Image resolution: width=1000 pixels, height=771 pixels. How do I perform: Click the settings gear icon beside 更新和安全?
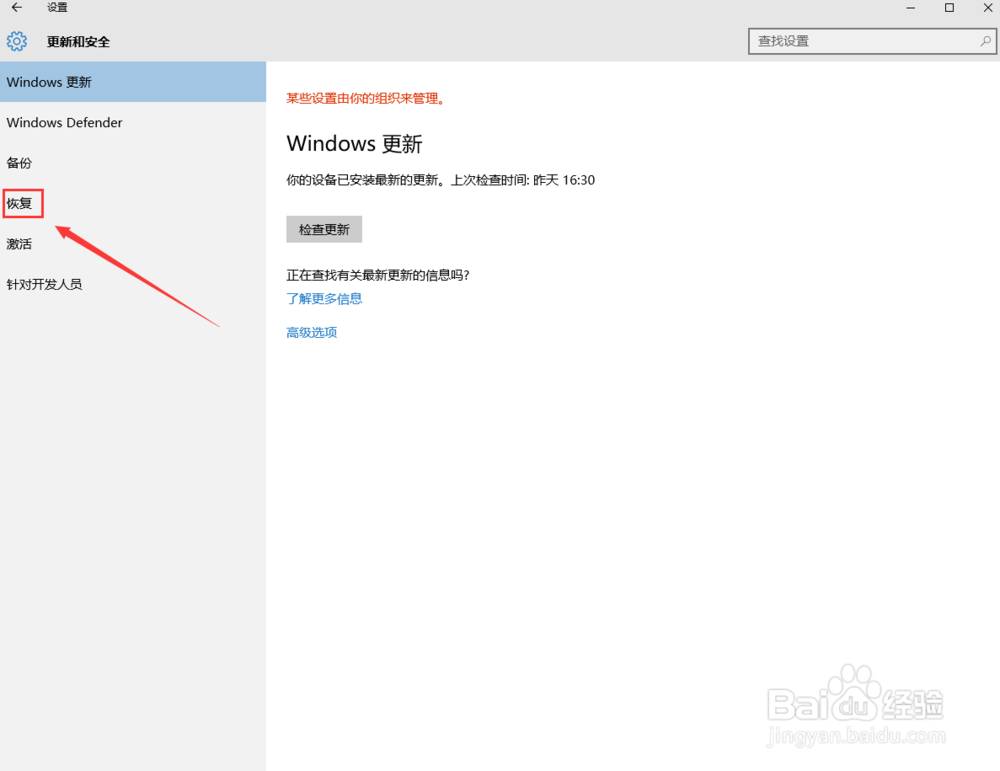16,41
